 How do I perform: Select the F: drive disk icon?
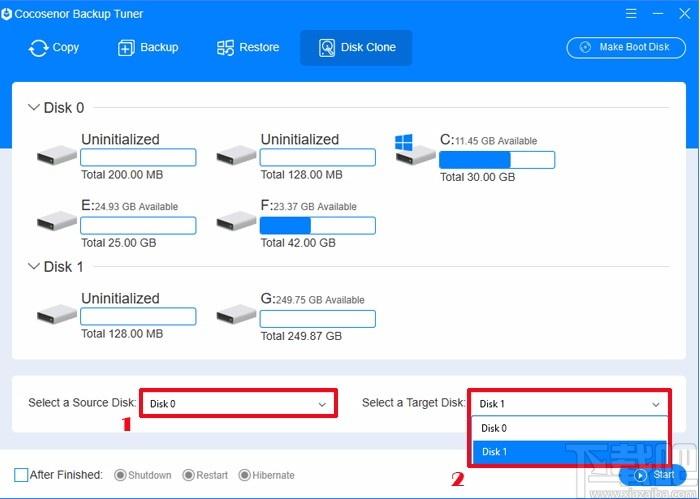pos(236,221)
